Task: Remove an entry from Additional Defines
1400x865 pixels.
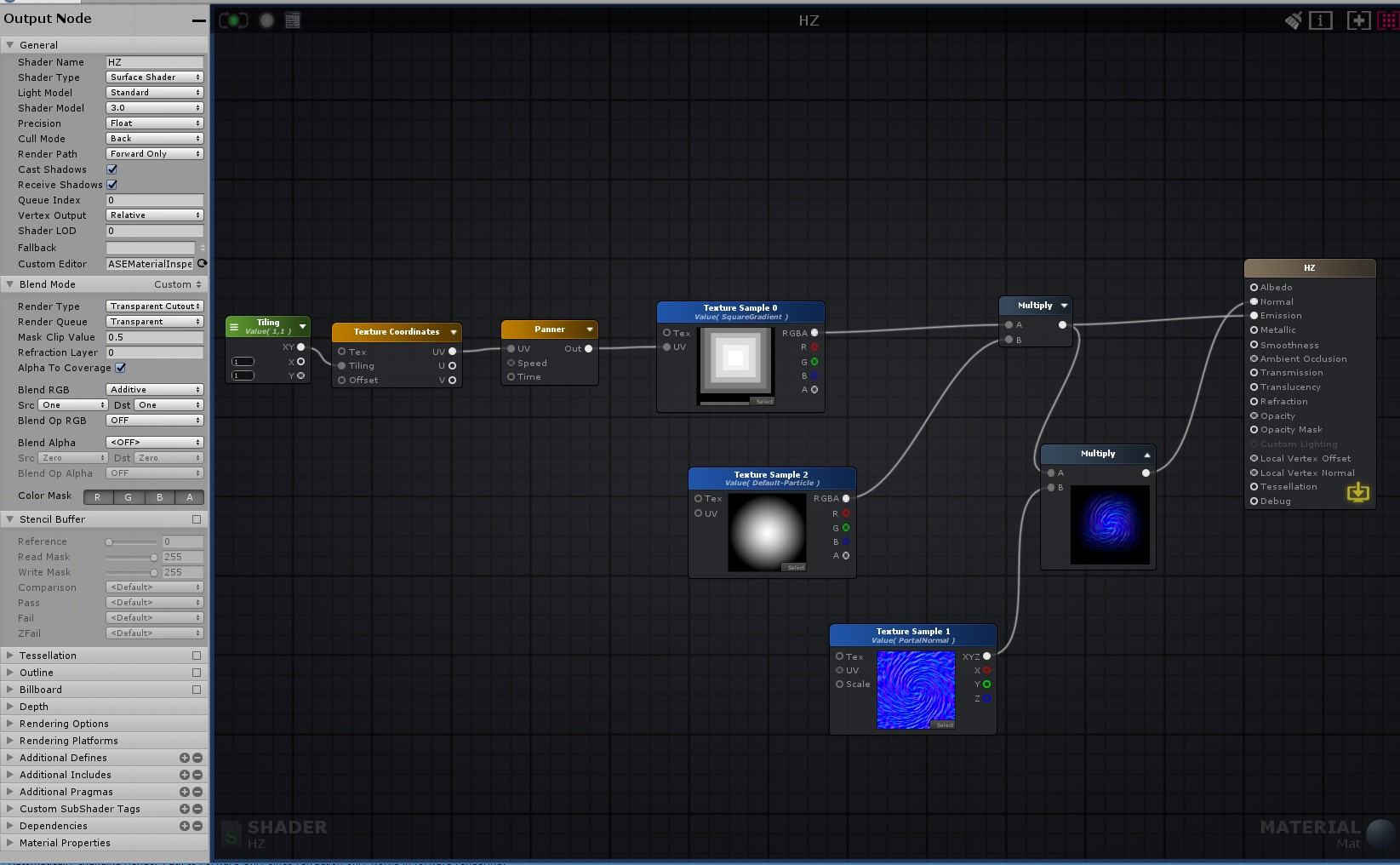Action: tap(197, 758)
